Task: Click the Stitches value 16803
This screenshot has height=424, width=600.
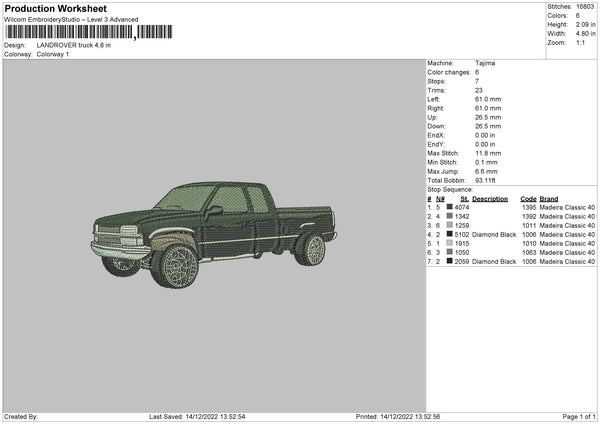Action: click(585, 7)
